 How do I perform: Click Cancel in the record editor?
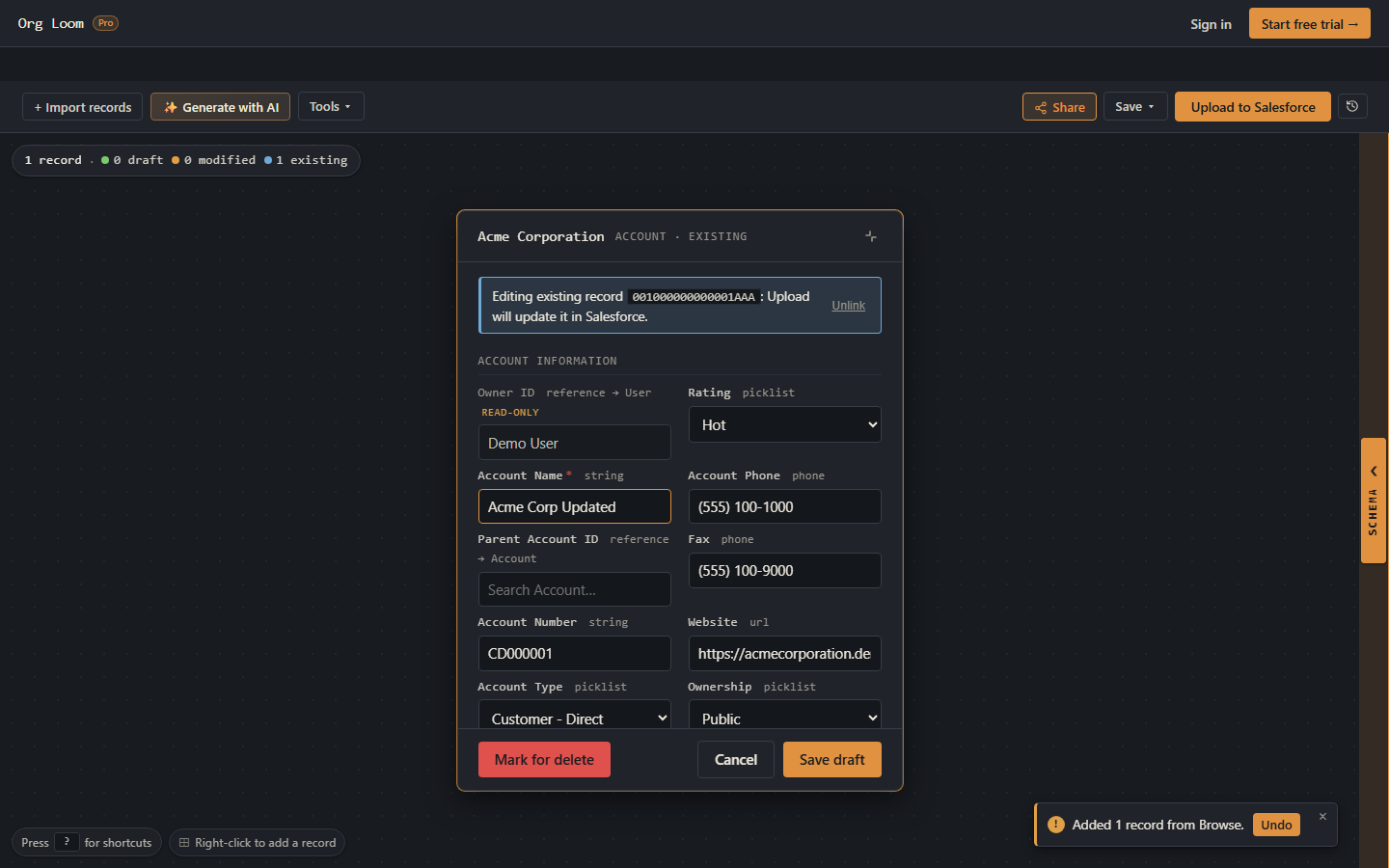(736, 760)
